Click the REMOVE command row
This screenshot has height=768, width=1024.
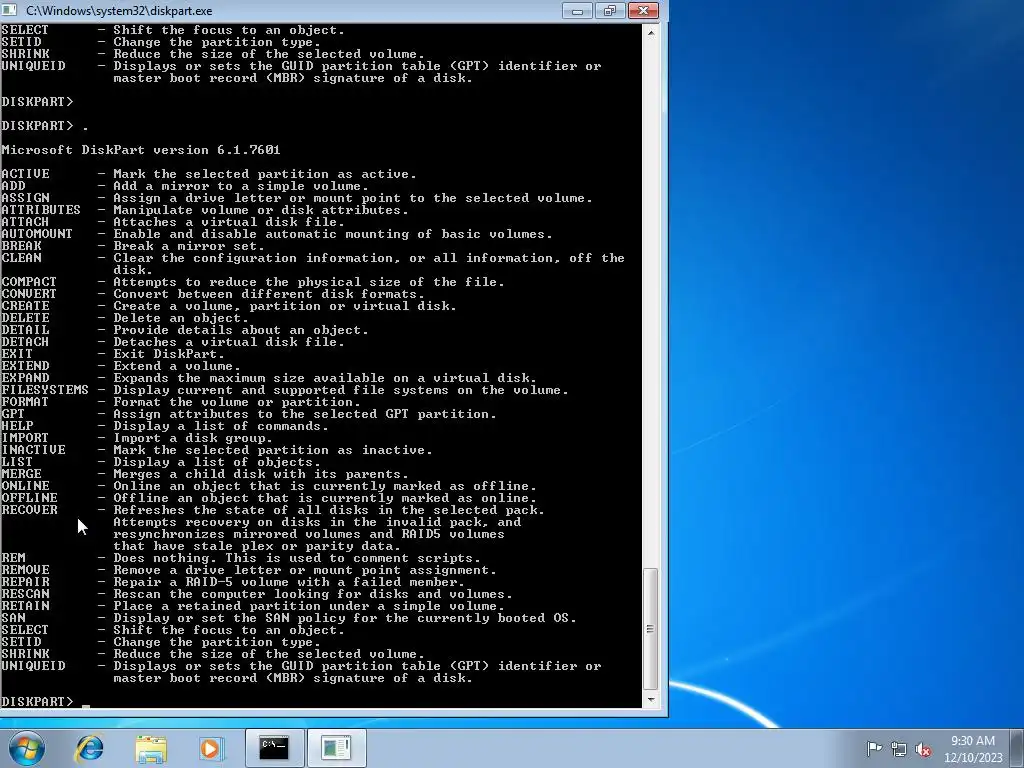point(249,570)
